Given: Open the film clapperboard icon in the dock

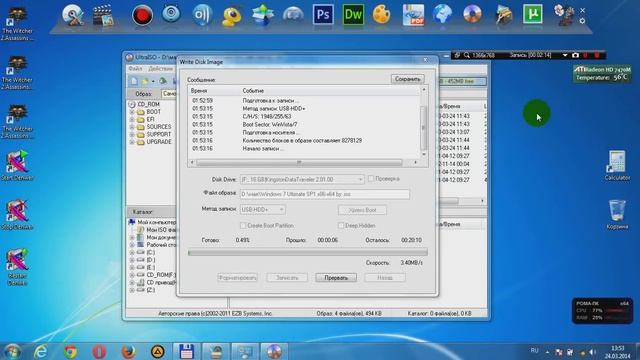Looking at the screenshot, I should [x=103, y=16].
